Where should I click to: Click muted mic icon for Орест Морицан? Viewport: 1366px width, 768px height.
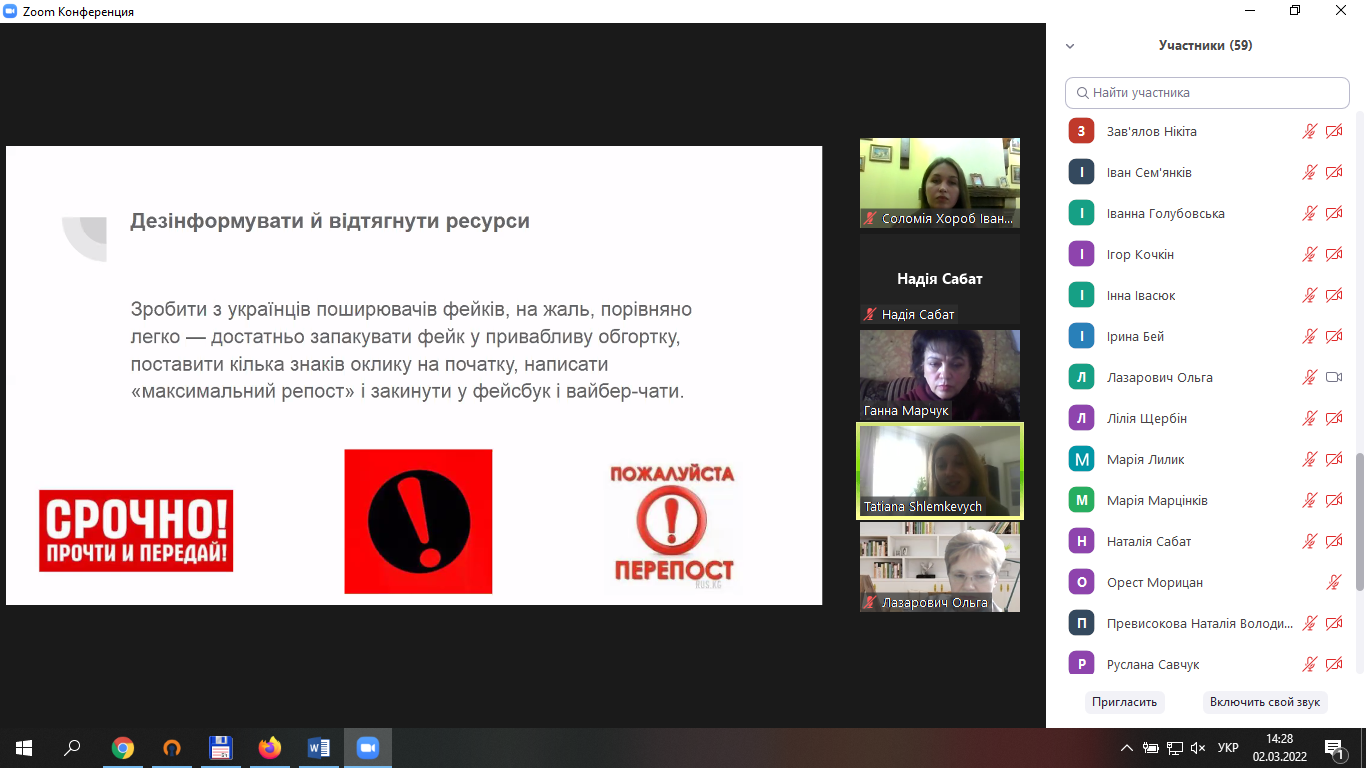tap(1333, 582)
